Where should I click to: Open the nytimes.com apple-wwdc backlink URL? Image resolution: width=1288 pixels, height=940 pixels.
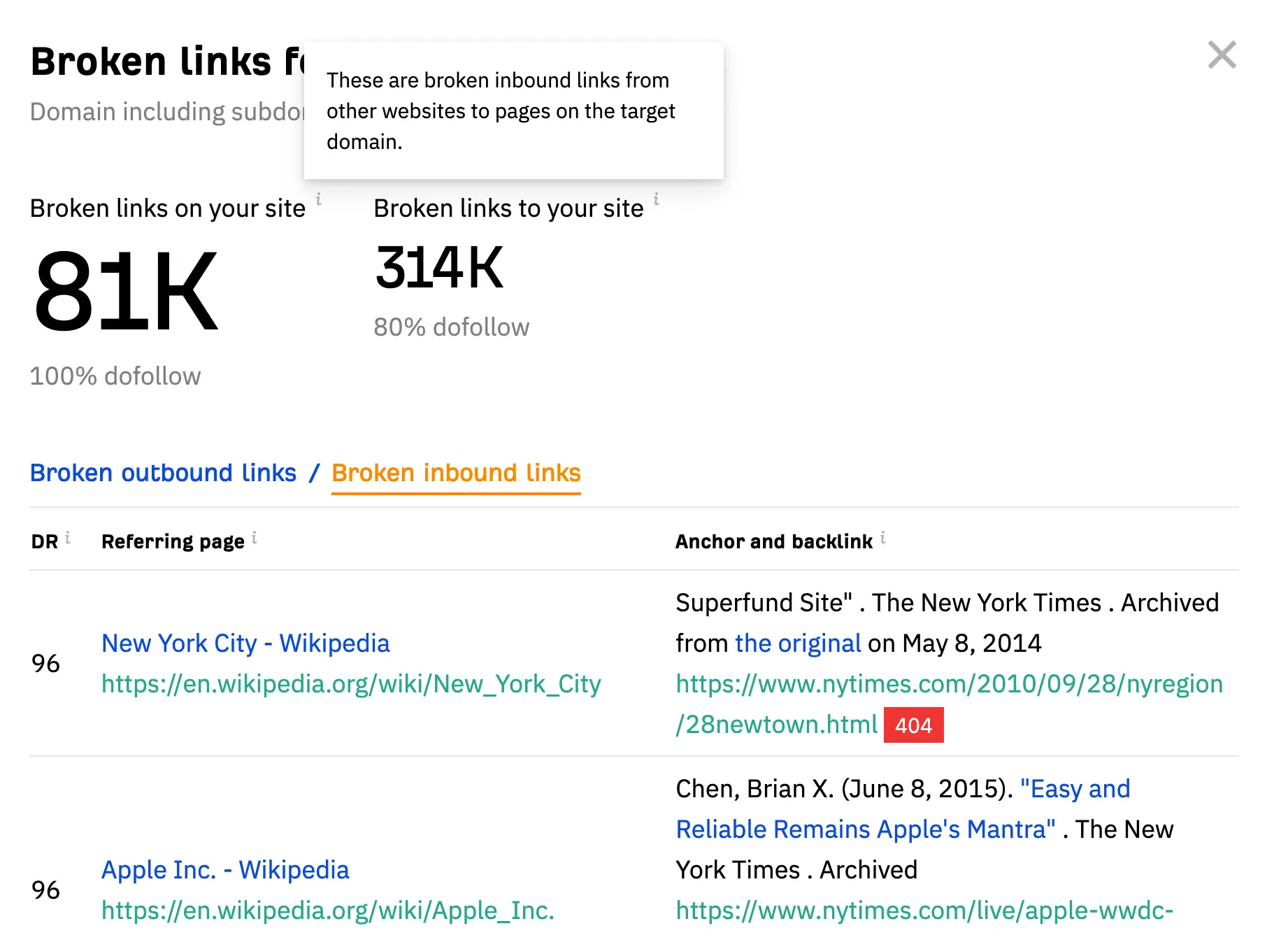click(924, 911)
